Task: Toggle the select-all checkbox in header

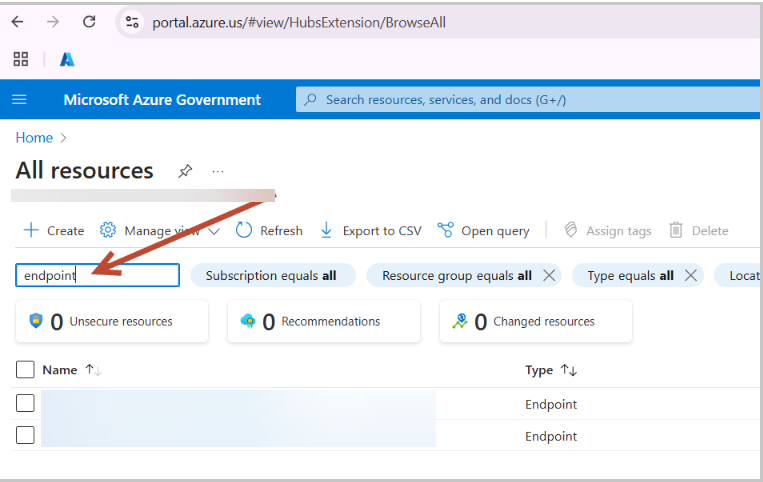Action: [x=25, y=370]
